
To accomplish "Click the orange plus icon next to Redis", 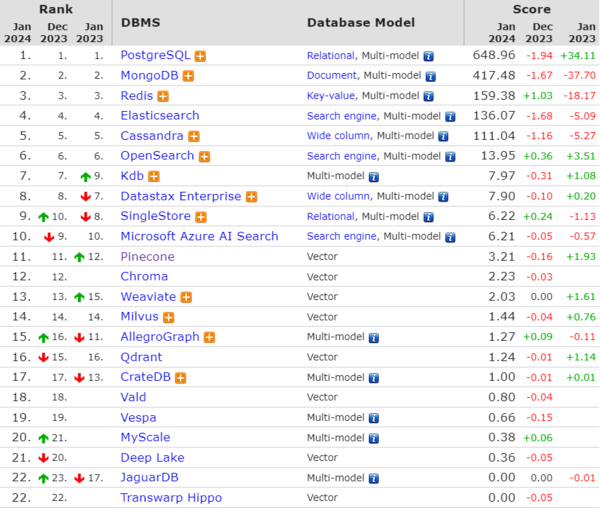I will click(163, 96).
